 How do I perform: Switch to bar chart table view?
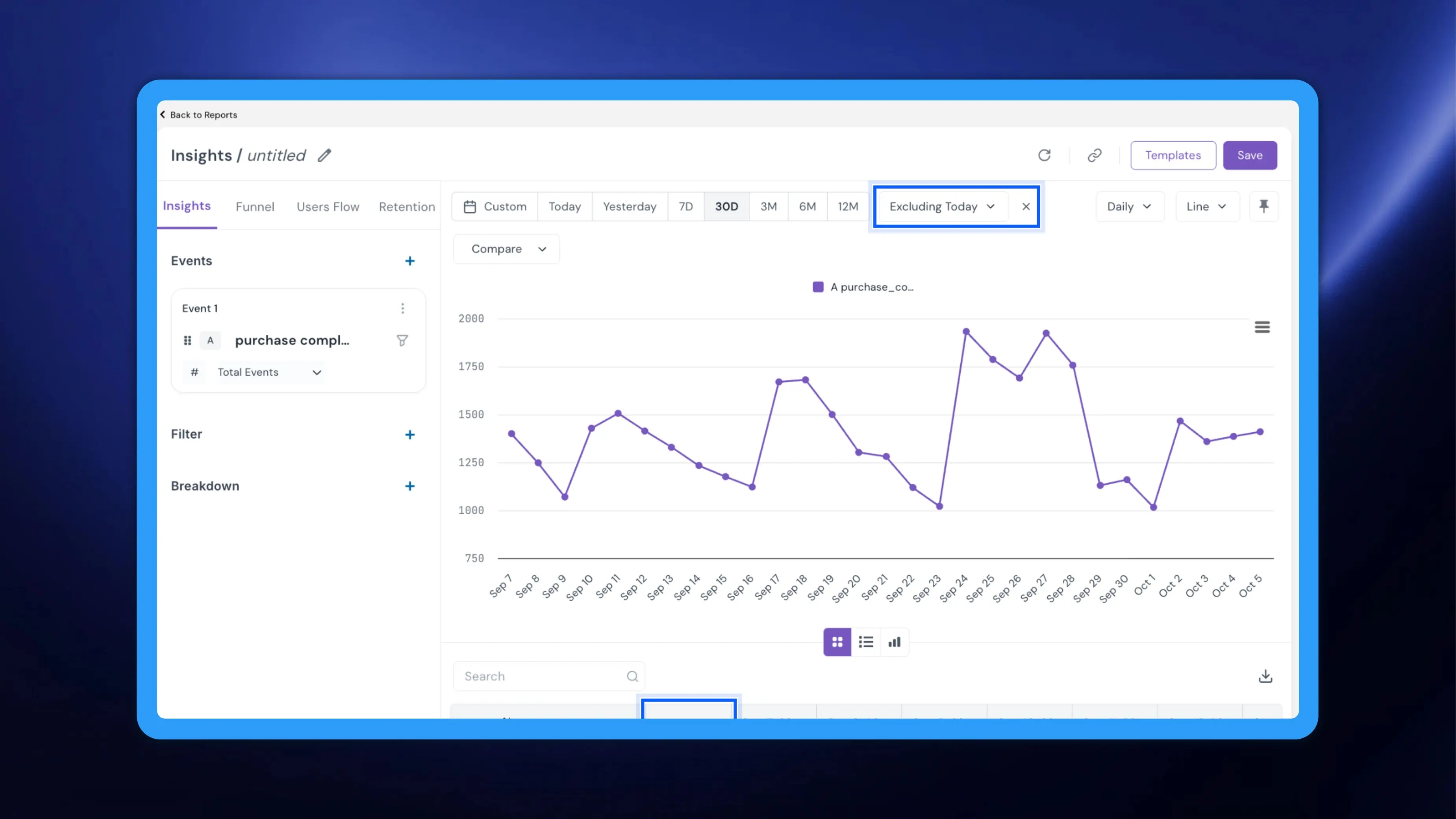tap(894, 642)
